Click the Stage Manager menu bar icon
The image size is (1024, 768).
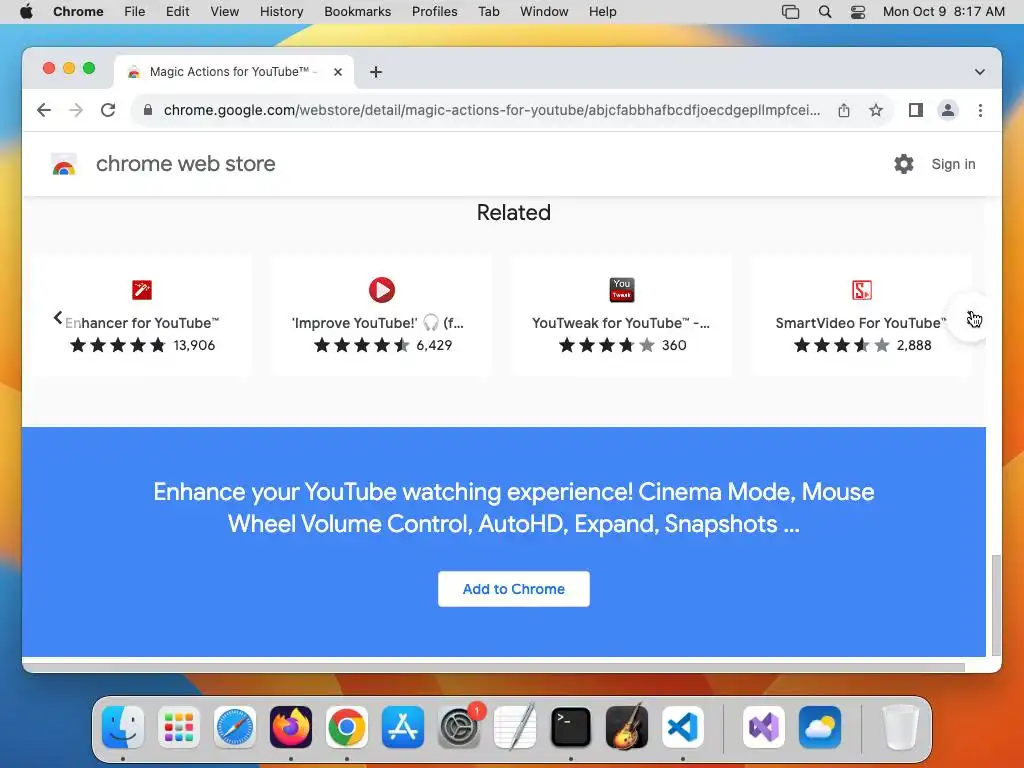[x=790, y=12]
